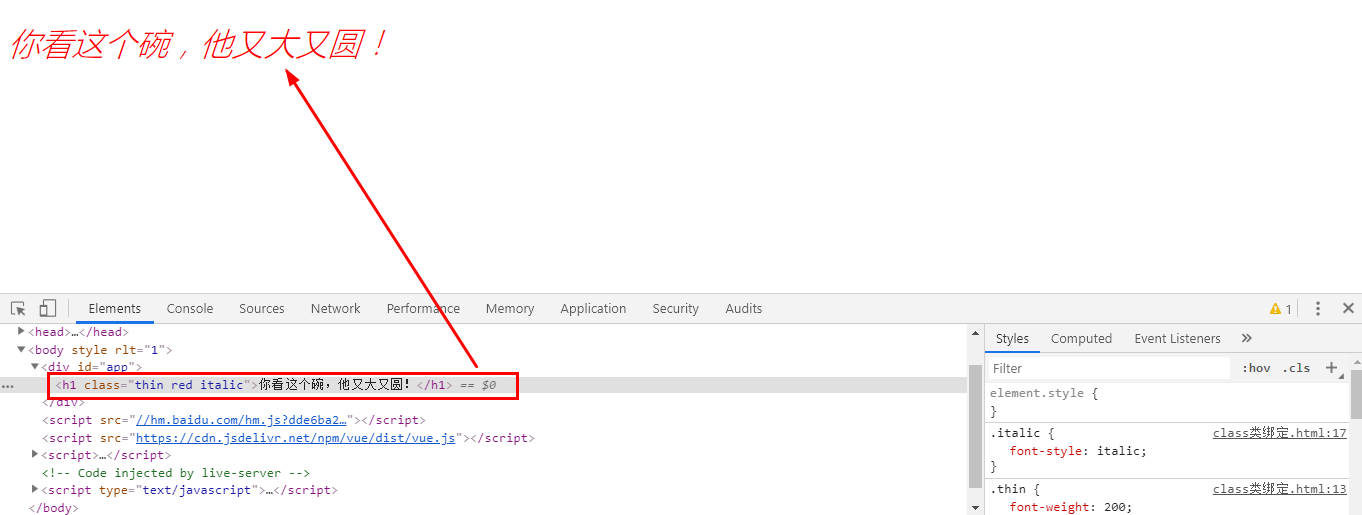Open the cdn.jsdelivr.net vue.js link
The height and width of the screenshot is (515, 1362).
(x=296, y=438)
